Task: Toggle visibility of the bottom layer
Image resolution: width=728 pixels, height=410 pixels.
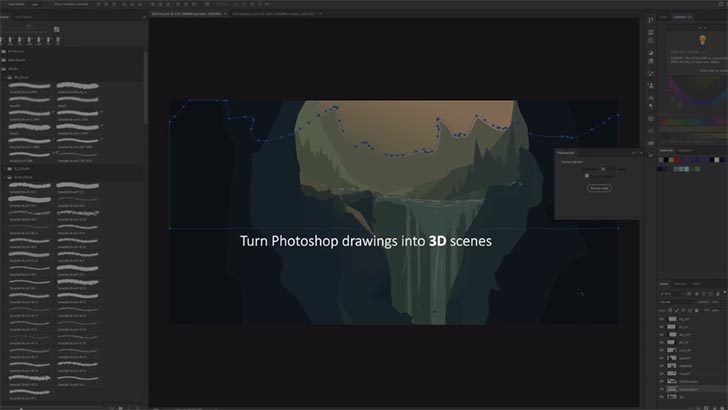Action: click(x=662, y=397)
